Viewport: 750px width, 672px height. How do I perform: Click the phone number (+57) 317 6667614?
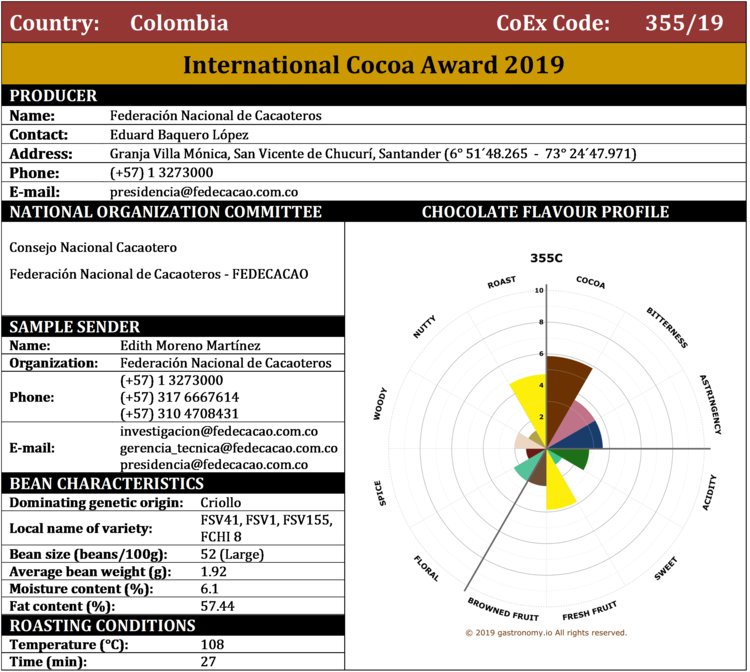(179, 397)
